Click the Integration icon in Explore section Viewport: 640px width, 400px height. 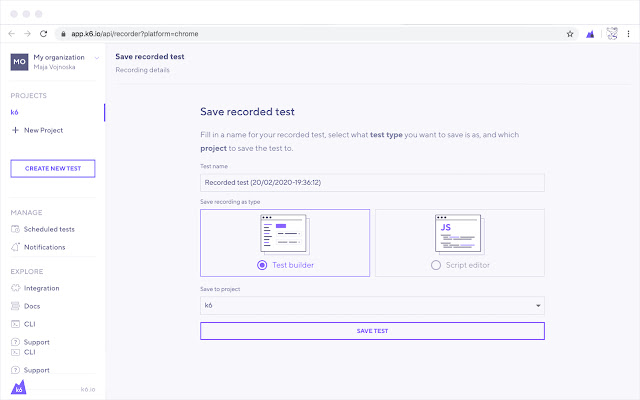tap(16, 288)
